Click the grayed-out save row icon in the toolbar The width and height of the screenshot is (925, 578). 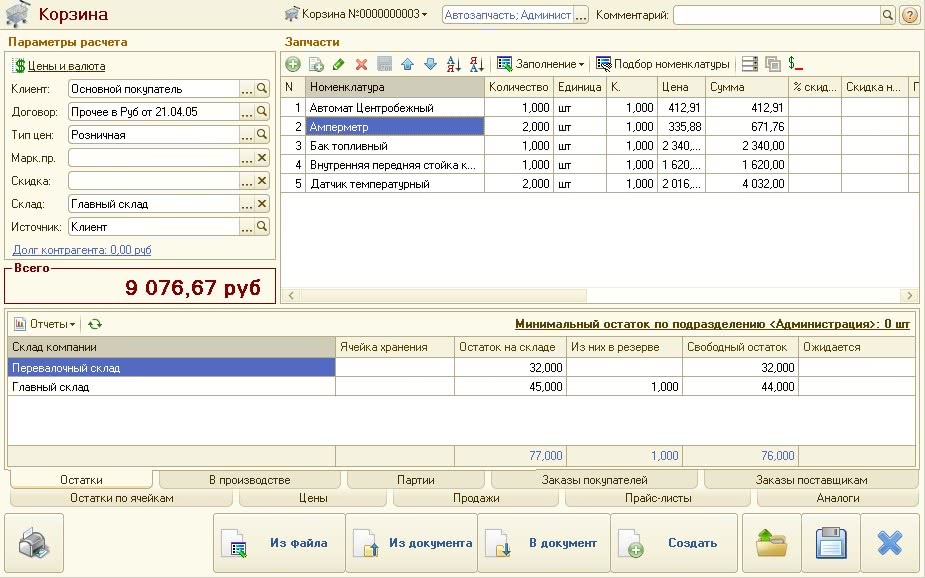pyautogui.click(x=385, y=64)
